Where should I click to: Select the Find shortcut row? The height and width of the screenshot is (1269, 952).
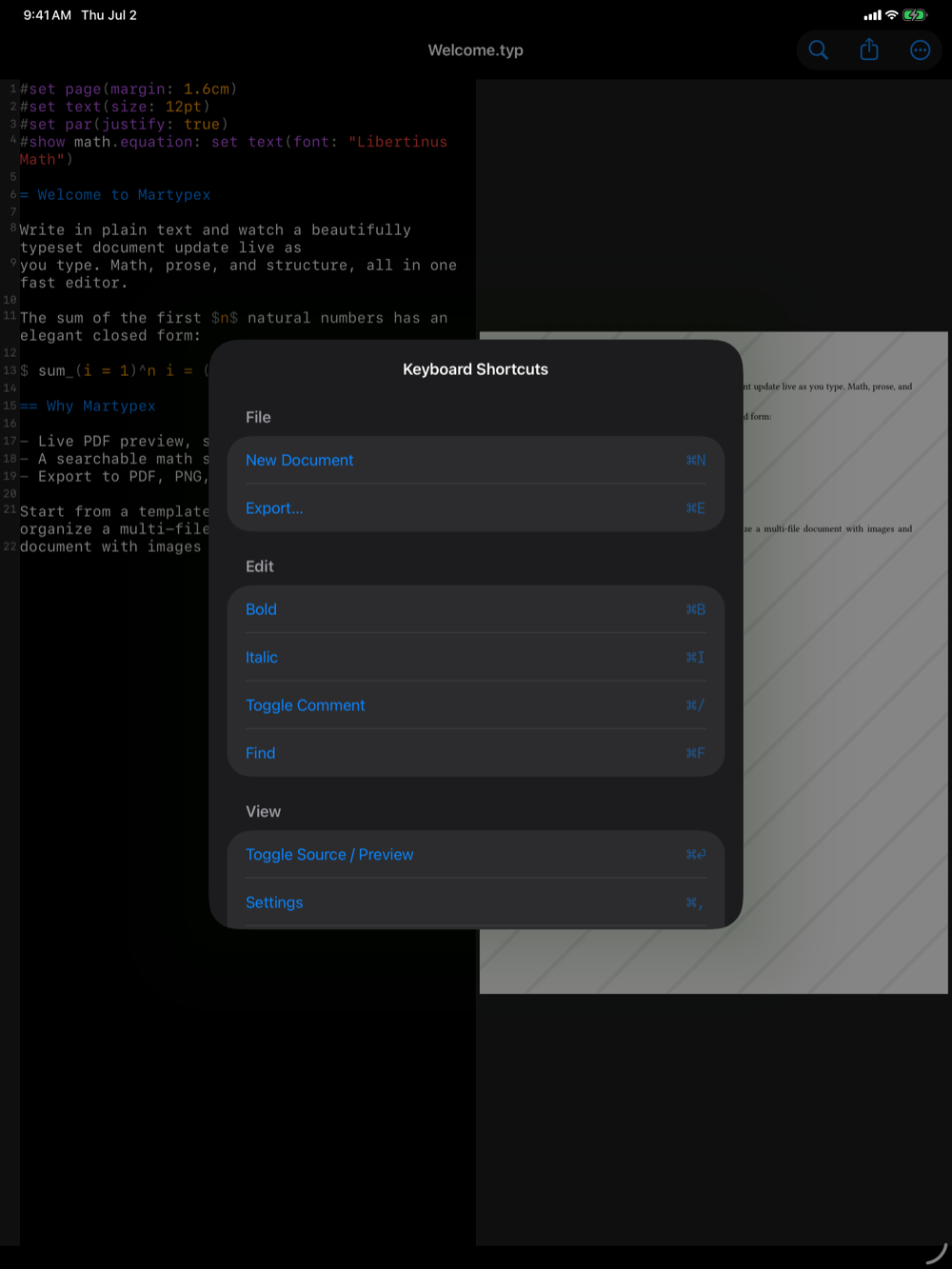476,753
